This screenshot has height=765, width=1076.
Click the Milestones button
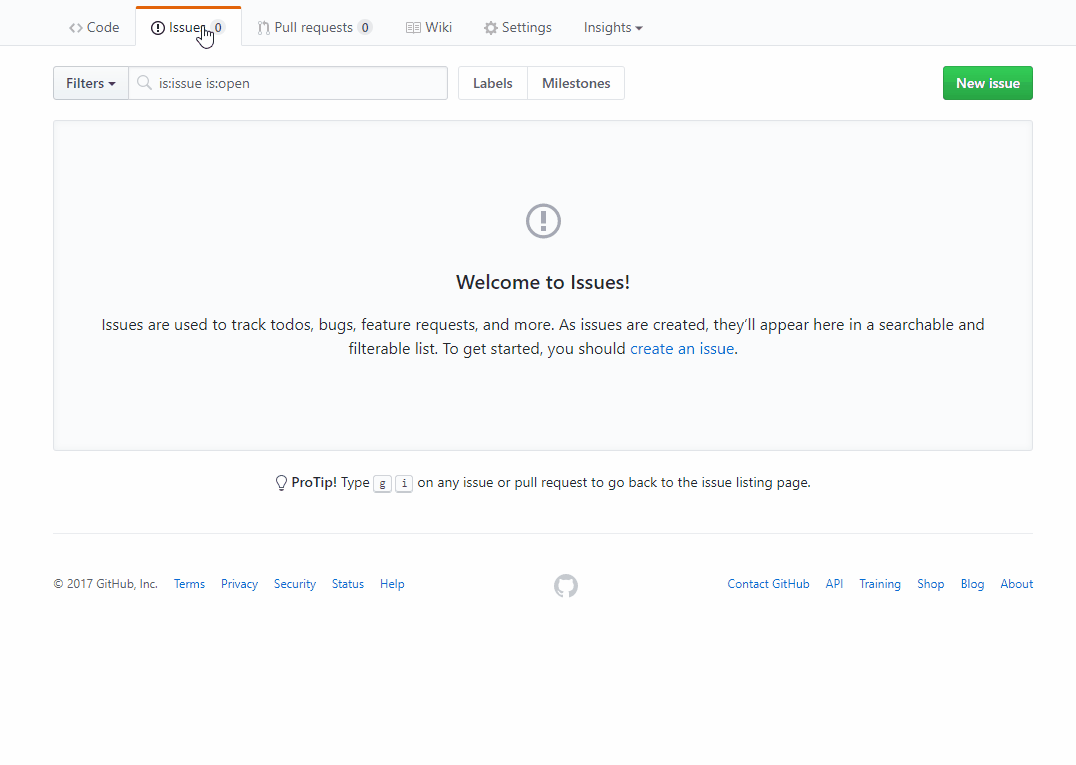pos(576,83)
